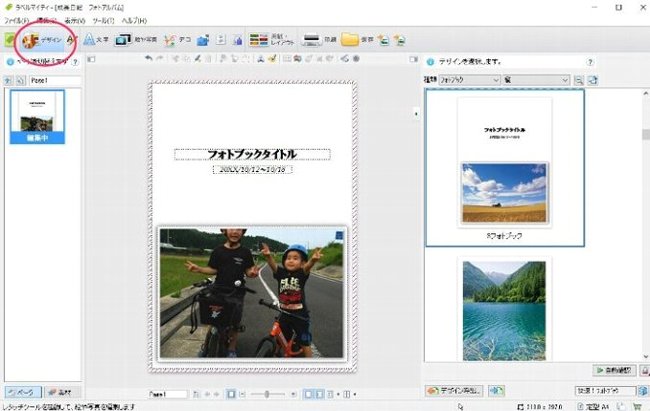Select the 文字 (Text) tool
Screen dimensions: 650x411
point(94,41)
